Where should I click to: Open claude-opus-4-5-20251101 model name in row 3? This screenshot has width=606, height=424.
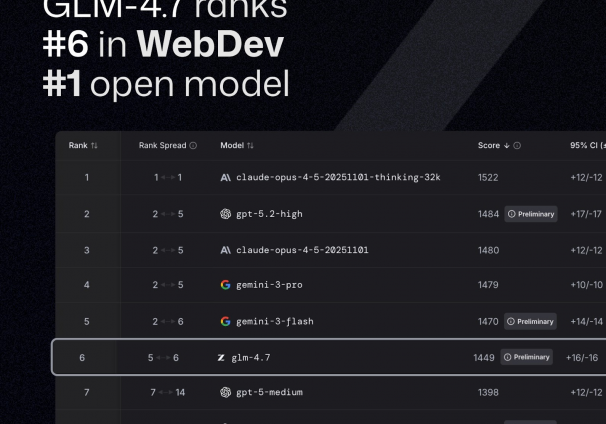302,250
